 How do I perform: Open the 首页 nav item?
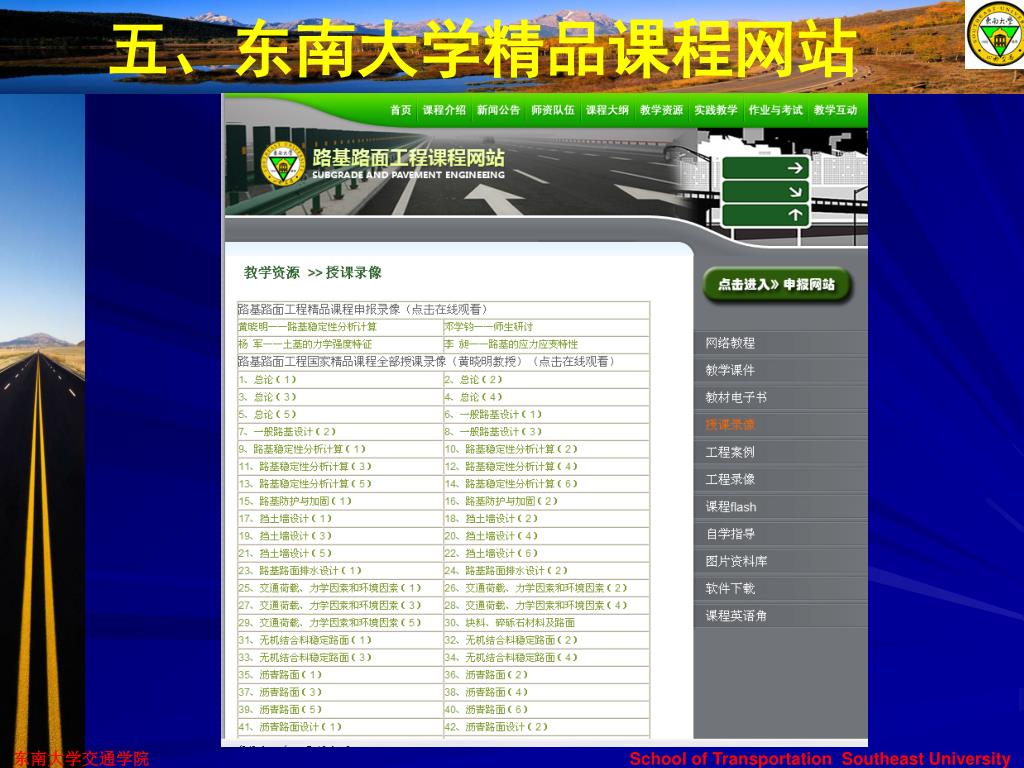click(x=400, y=110)
